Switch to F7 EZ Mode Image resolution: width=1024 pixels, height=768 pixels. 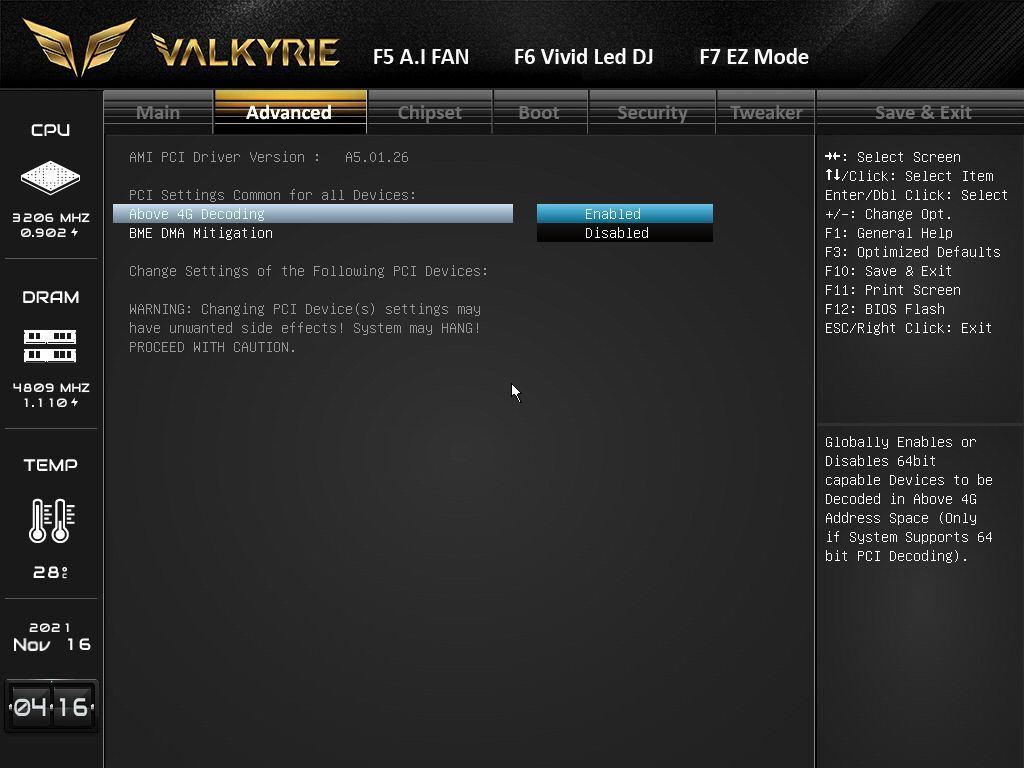754,57
